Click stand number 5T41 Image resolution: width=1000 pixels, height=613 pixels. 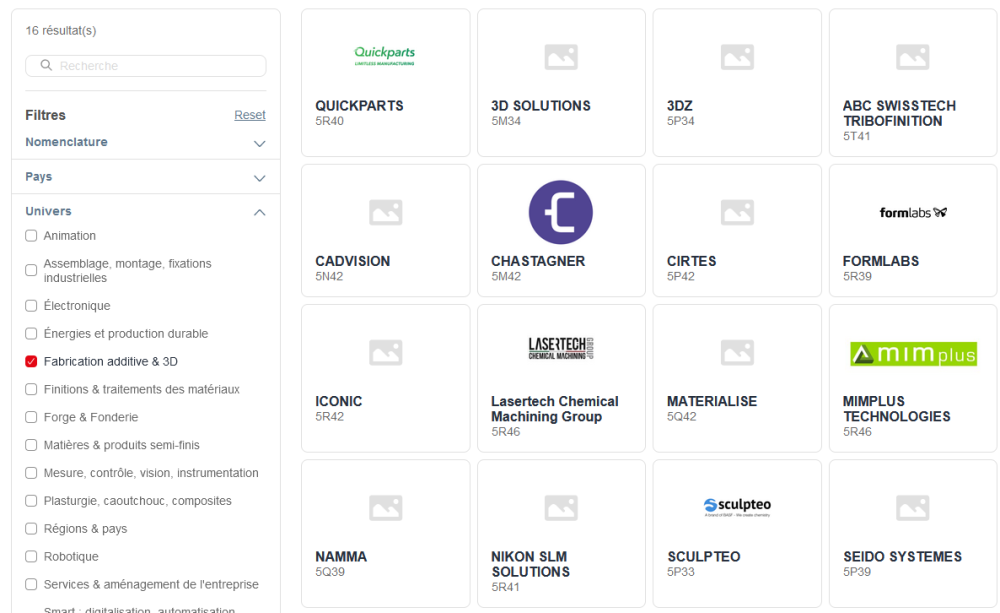click(x=857, y=137)
